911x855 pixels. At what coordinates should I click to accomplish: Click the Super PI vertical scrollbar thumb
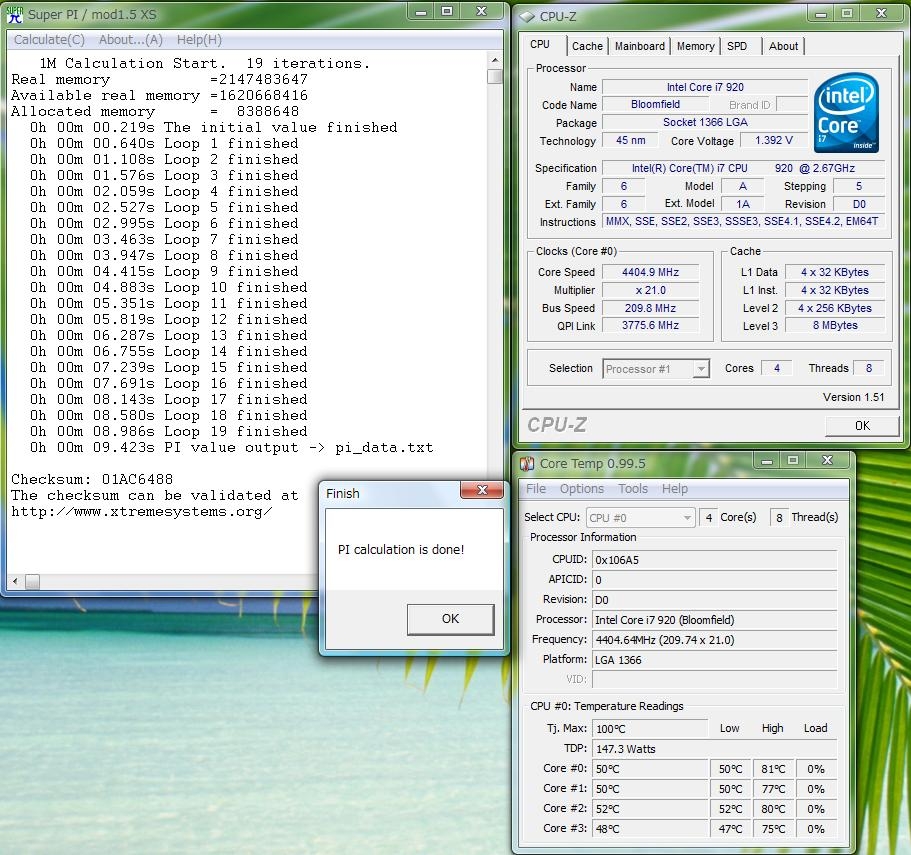pyautogui.click(x=495, y=77)
